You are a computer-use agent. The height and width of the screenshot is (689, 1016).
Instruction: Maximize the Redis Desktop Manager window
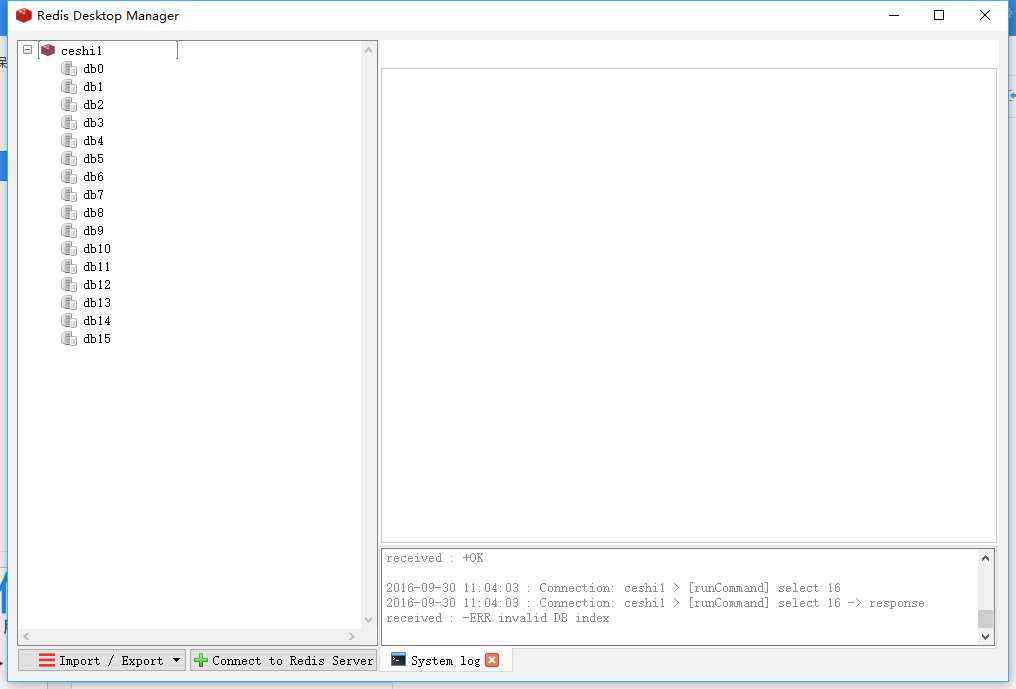939,15
